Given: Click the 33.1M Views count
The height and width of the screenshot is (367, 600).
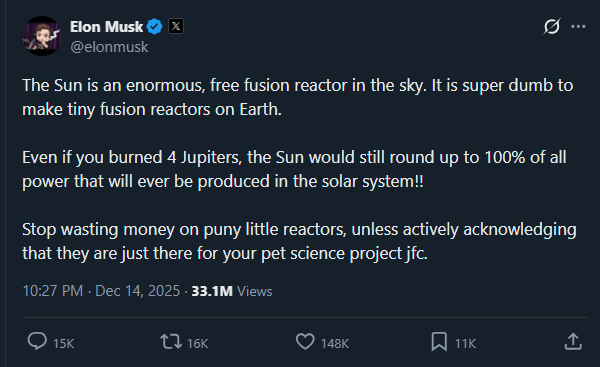Looking at the screenshot, I should [x=232, y=291].
